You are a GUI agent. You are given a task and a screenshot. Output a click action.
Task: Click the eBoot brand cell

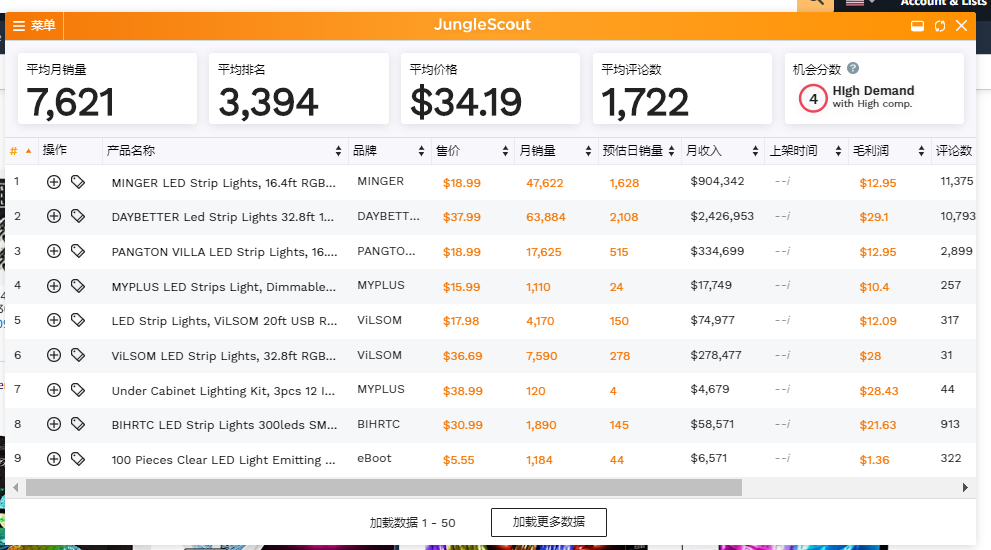374,458
